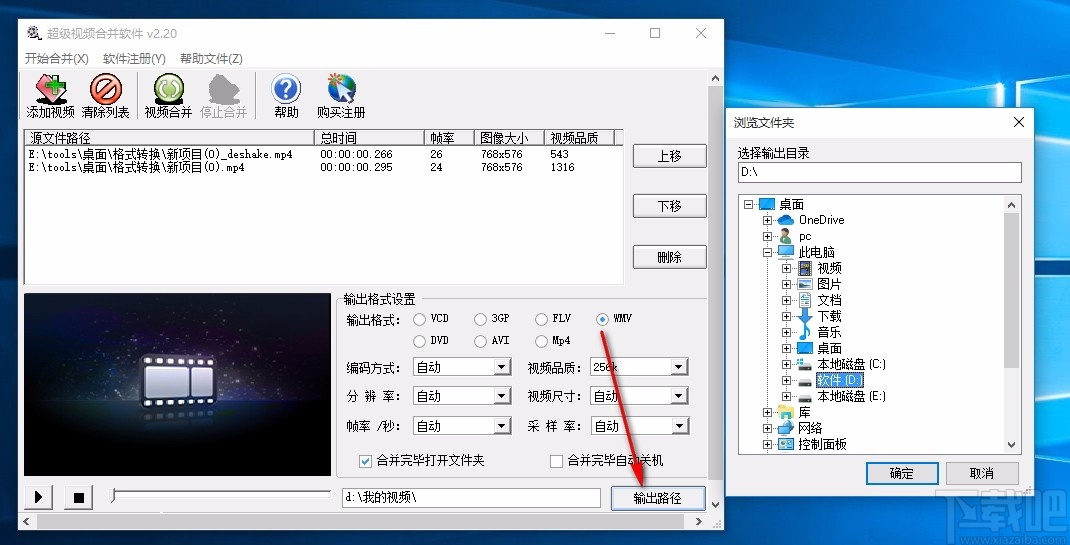
Task: Click the 总时间 column header
Action: pos(369,138)
